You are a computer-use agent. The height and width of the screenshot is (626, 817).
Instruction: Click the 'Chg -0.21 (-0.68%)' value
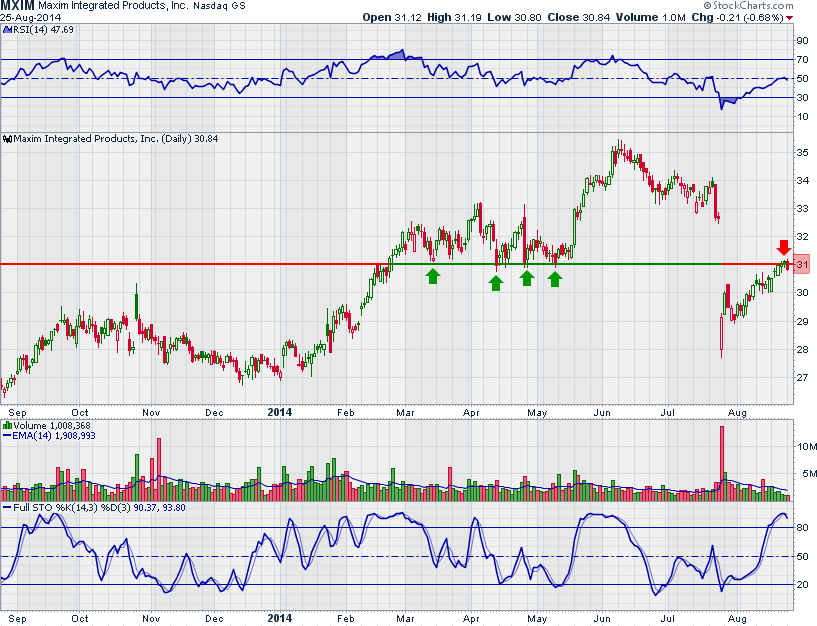(x=737, y=18)
